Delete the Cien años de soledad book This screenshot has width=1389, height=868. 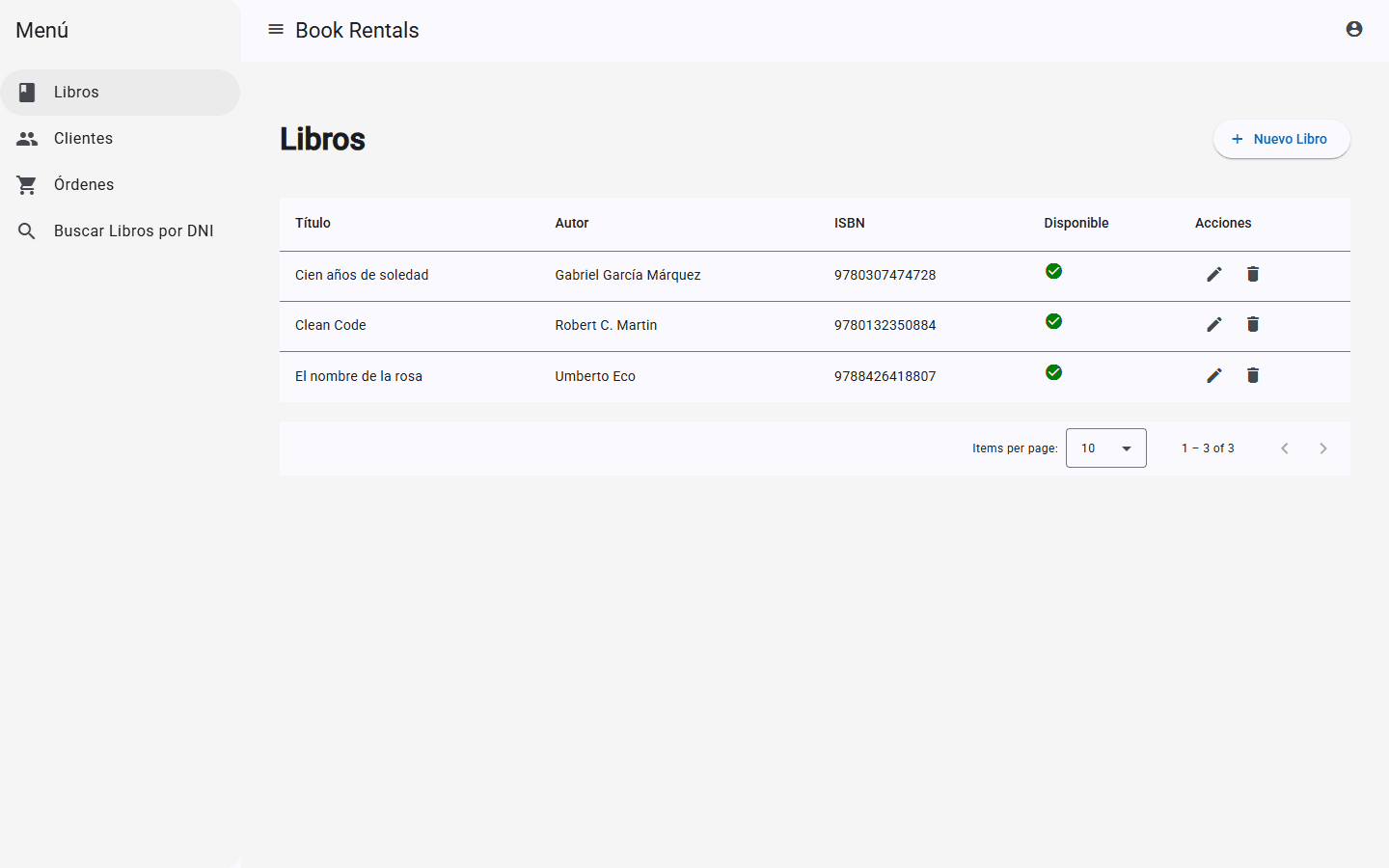click(x=1253, y=275)
